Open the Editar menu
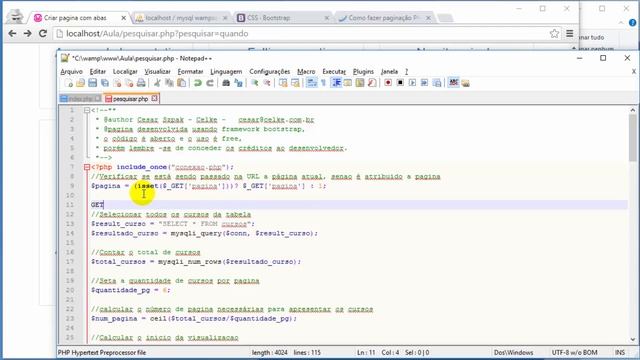 pyautogui.click(x=98, y=71)
